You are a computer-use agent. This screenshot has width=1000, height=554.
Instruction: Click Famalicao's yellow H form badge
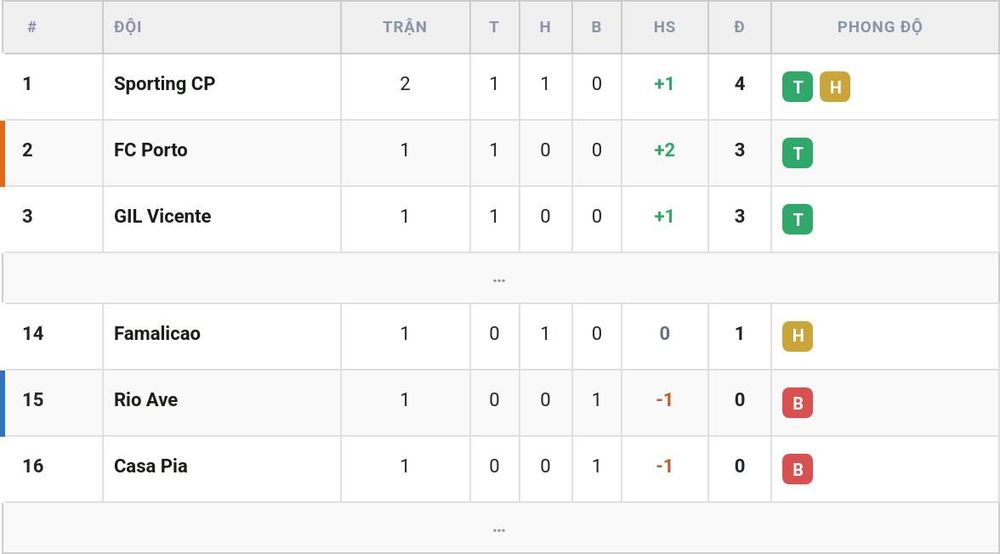point(797,336)
